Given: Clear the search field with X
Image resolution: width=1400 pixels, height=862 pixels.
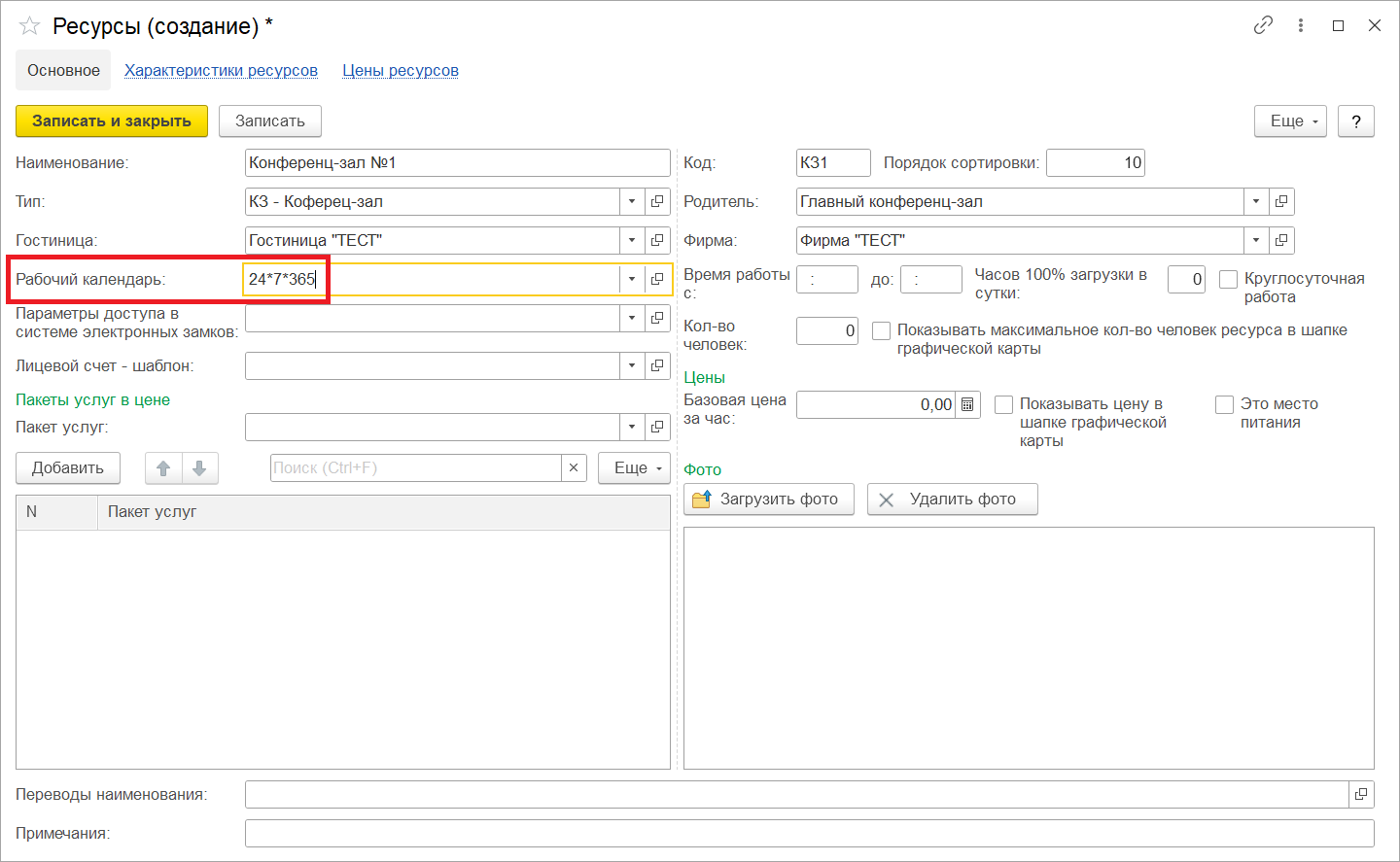Looking at the screenshot, I should point(574,467).
